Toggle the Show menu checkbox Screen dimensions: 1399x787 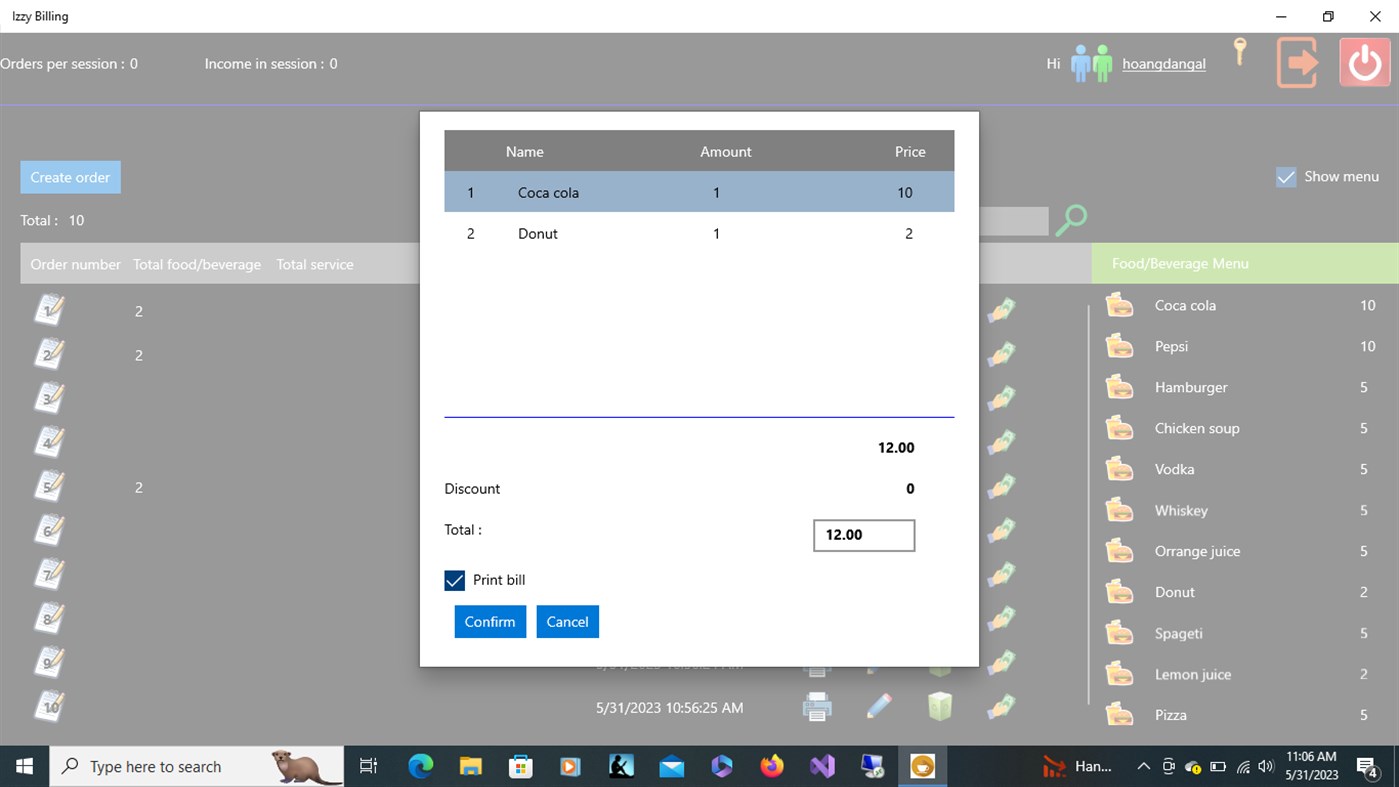pos(1286,177)
